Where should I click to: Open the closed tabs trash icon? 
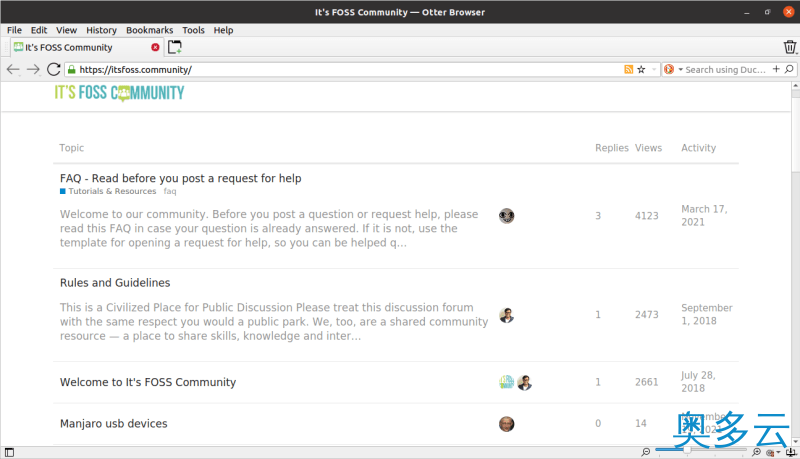790,47
